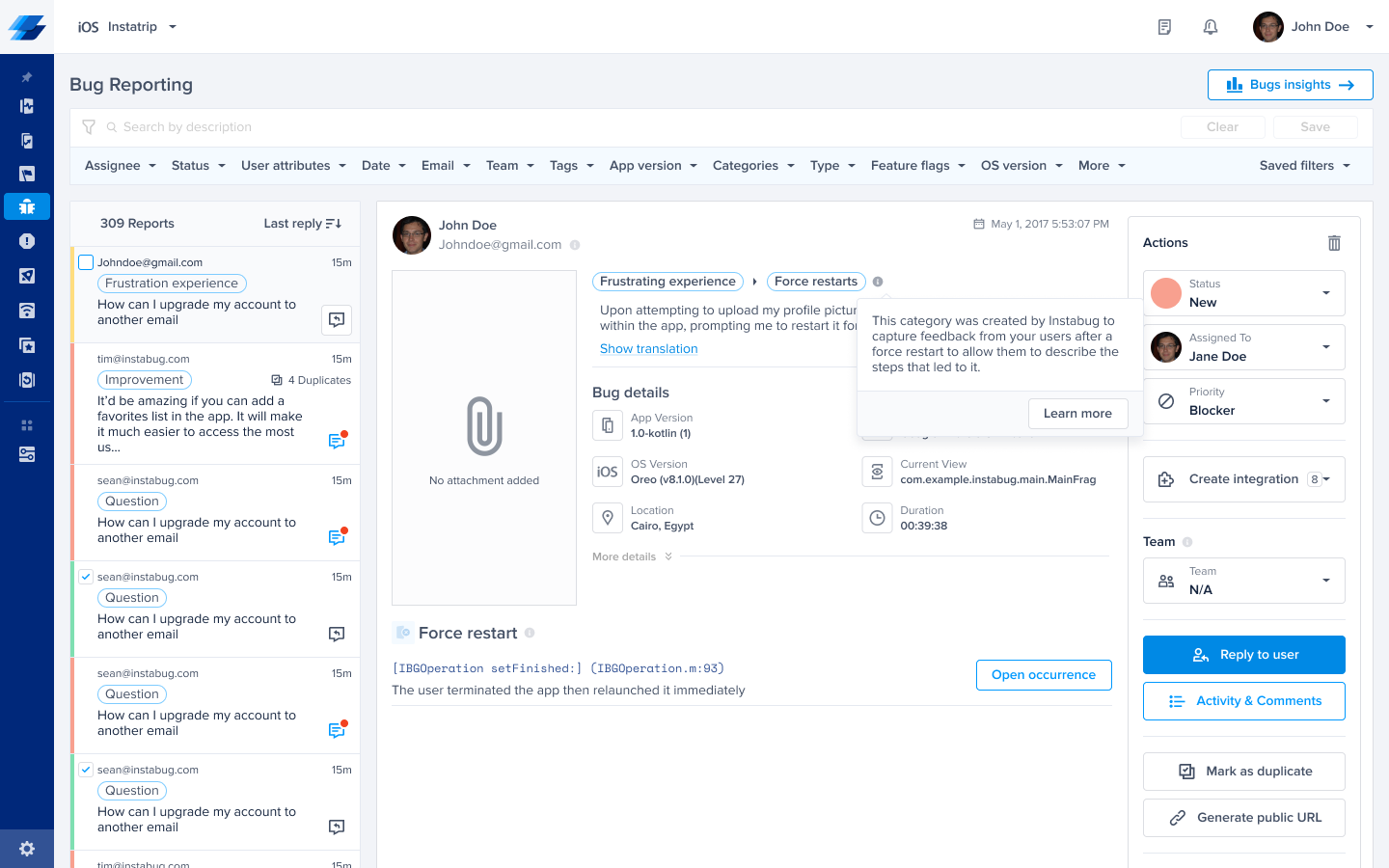Click the Frustrating experience category tag
Screen dimensions: 1389x868
tap(667, 282)
